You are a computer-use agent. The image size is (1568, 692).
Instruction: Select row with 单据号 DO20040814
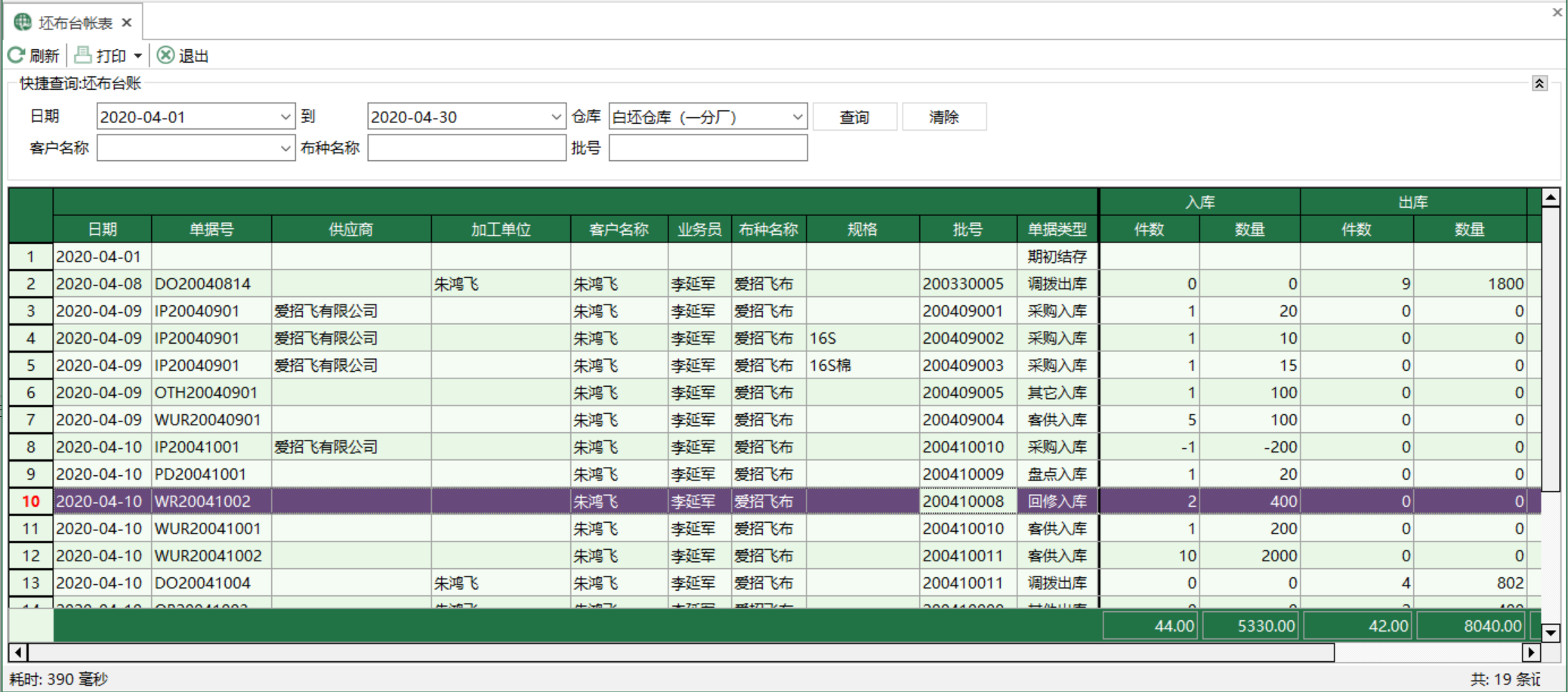coord(775,284)
